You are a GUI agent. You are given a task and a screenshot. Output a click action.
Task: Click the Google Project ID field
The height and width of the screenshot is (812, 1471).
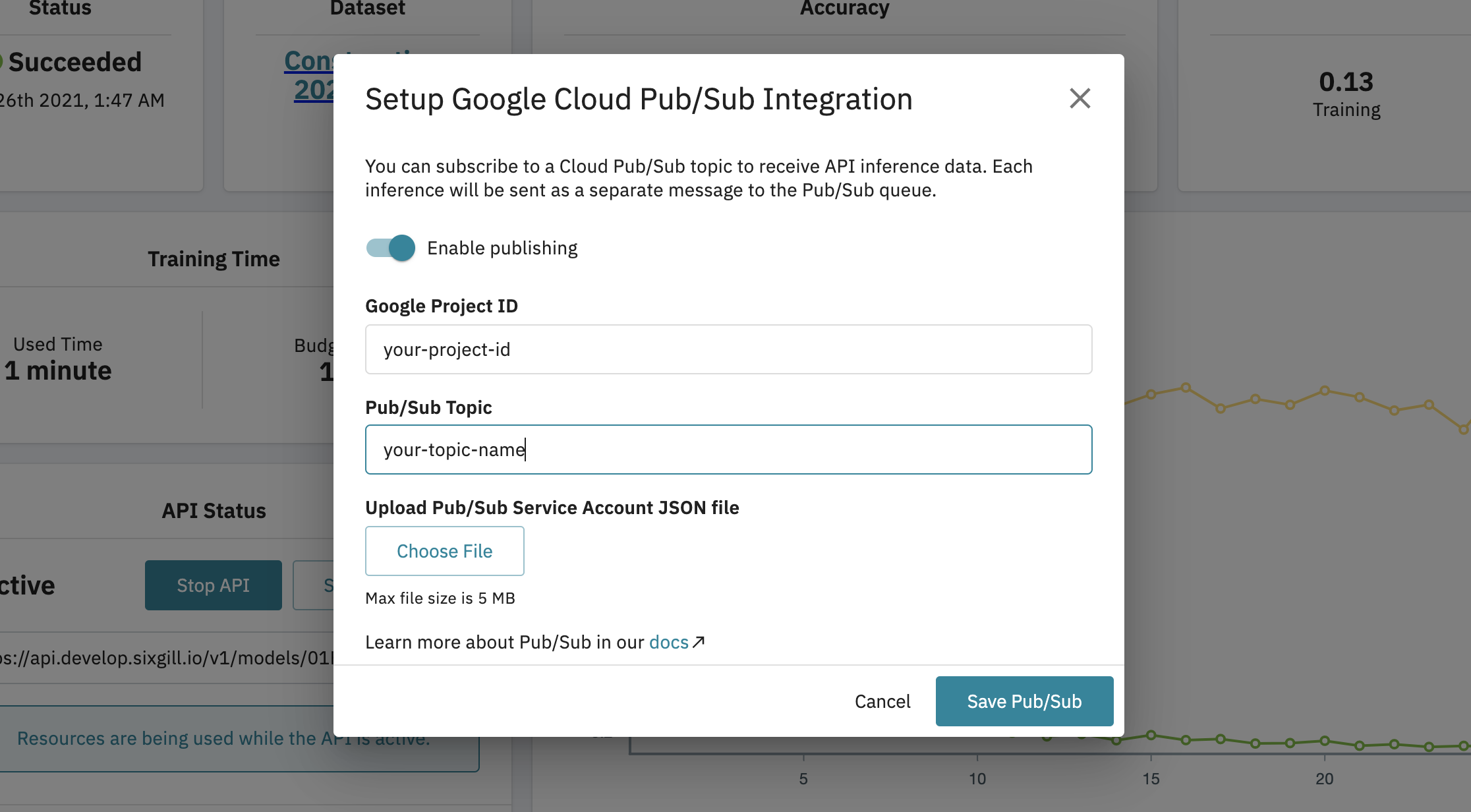point(728,349)
